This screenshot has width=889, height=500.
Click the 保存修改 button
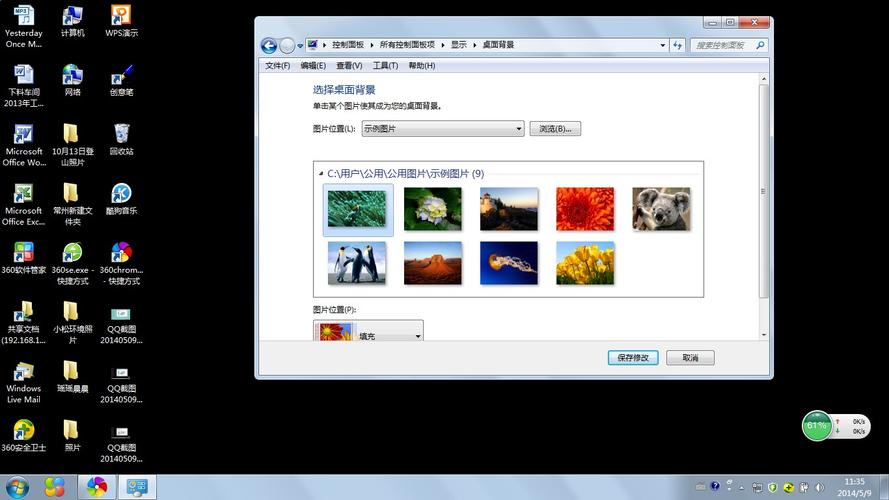point(633,358)
